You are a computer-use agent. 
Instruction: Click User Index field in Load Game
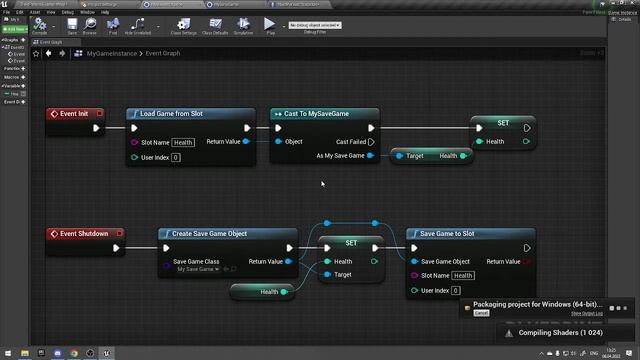pos(176,158)
